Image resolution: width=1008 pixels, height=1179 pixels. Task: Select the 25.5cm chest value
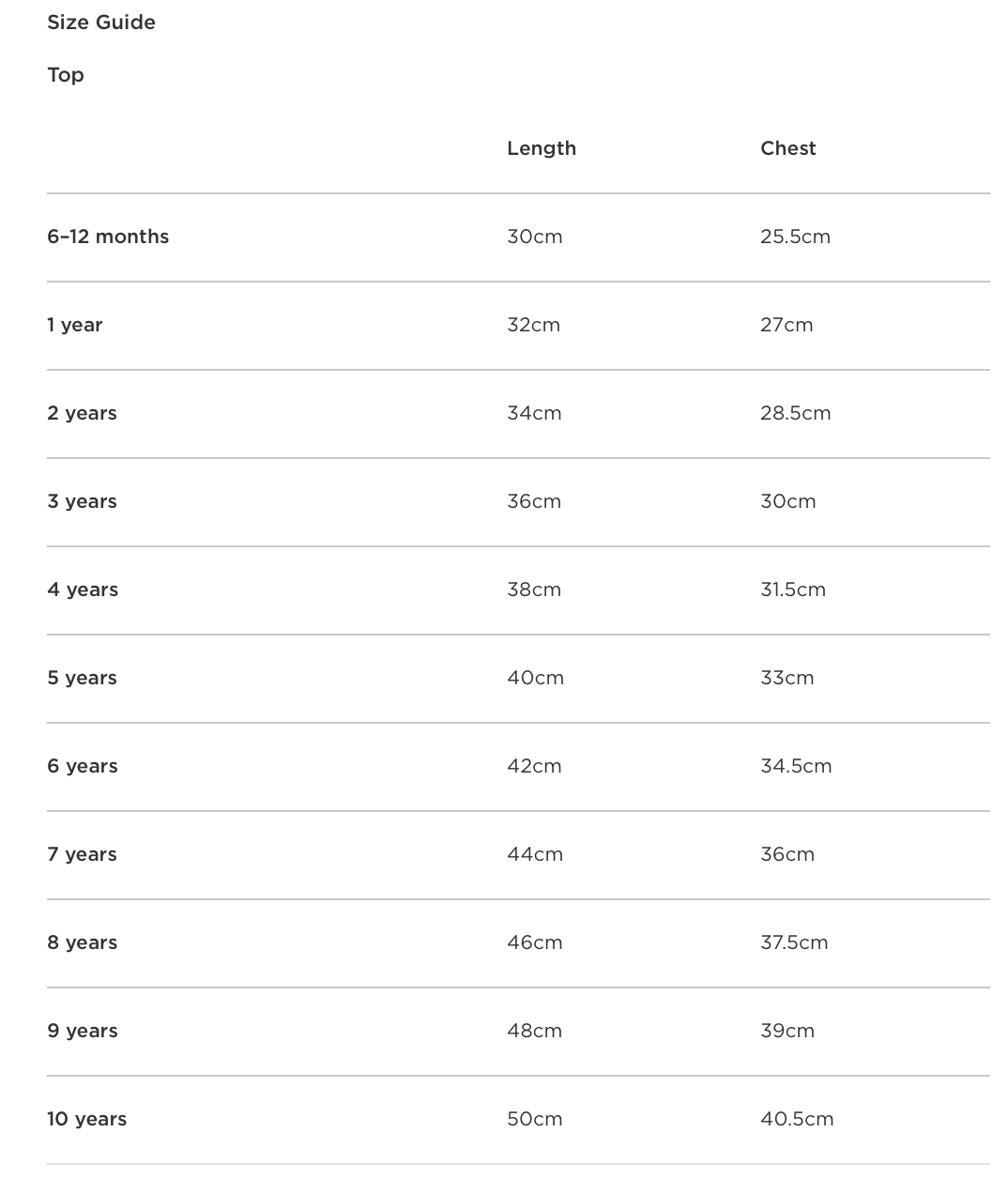click(x=796, y=237)
